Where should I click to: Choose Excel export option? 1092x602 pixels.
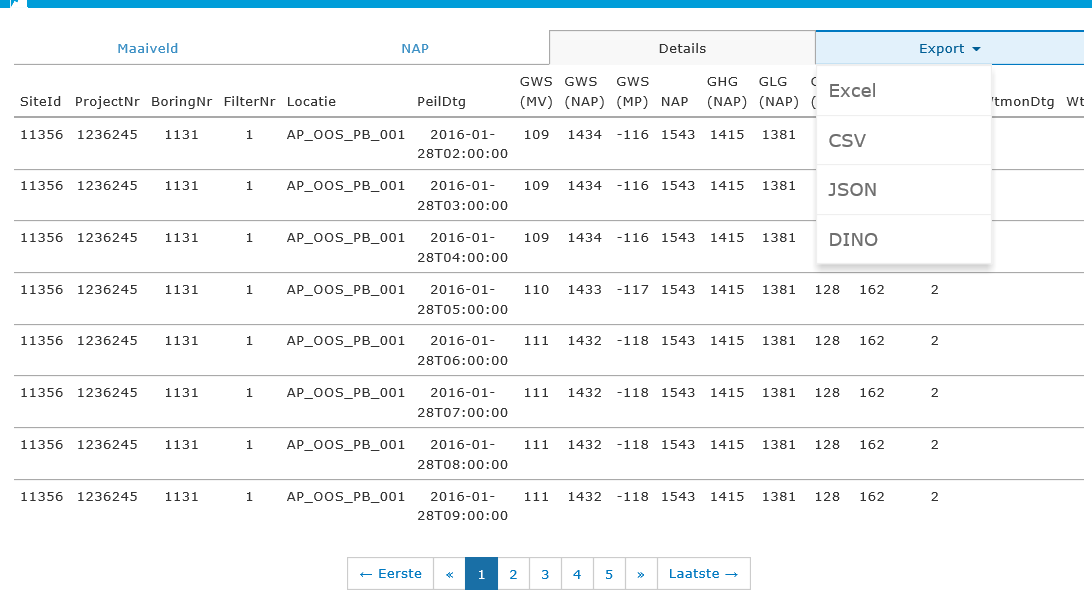click(x=904, y=91)
